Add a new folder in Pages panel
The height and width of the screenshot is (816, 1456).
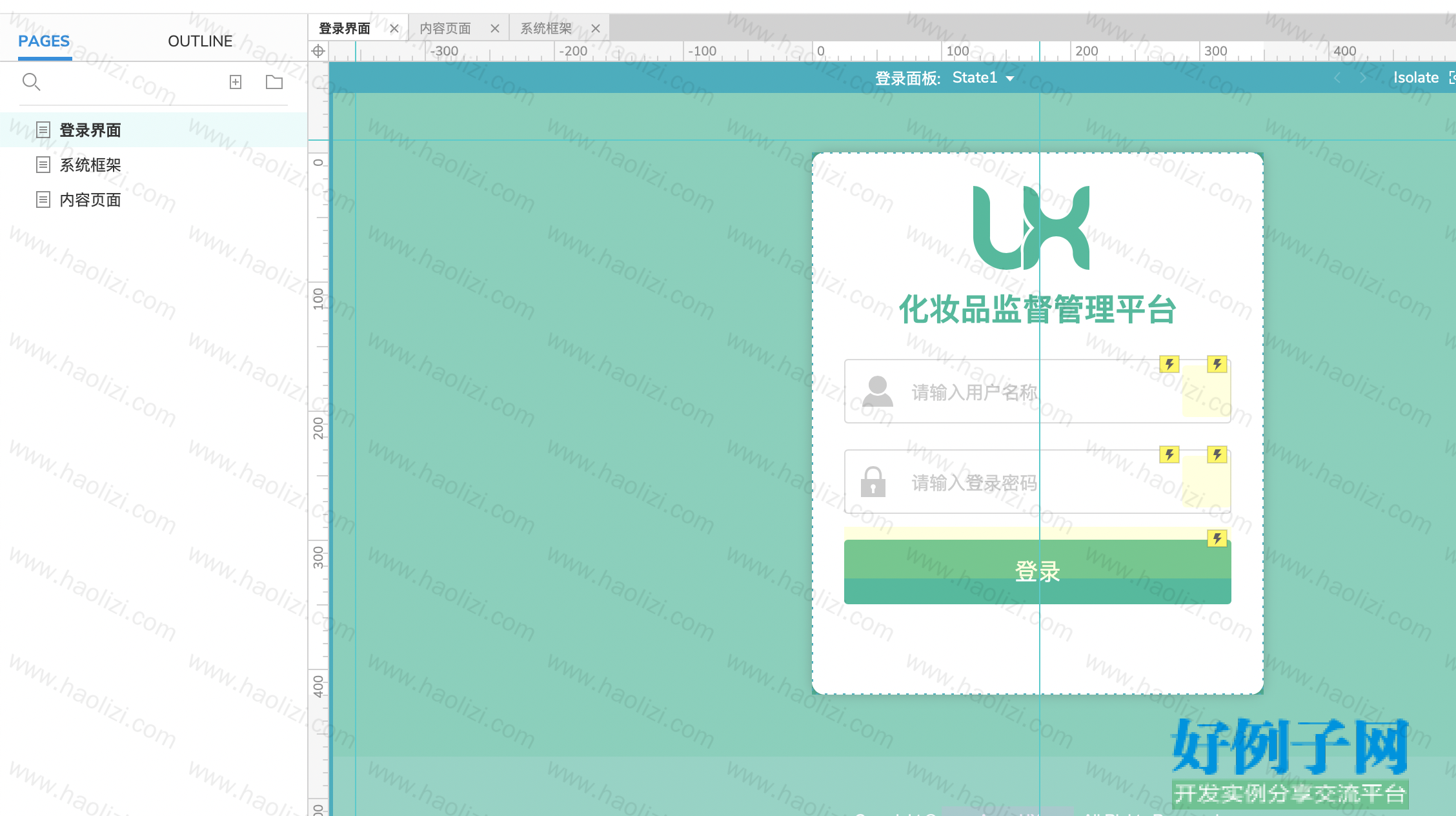click(x=274, y=82)
